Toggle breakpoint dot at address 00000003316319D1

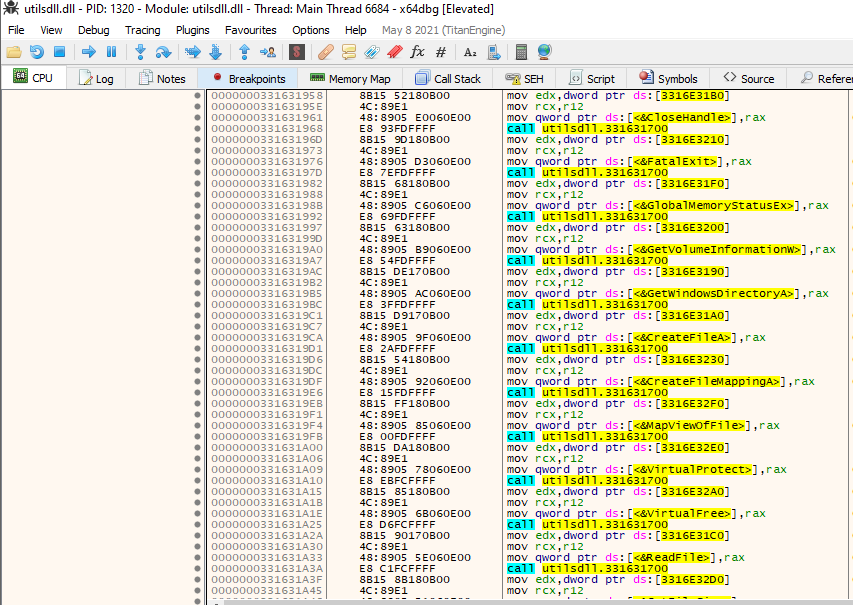click(197, 349)
